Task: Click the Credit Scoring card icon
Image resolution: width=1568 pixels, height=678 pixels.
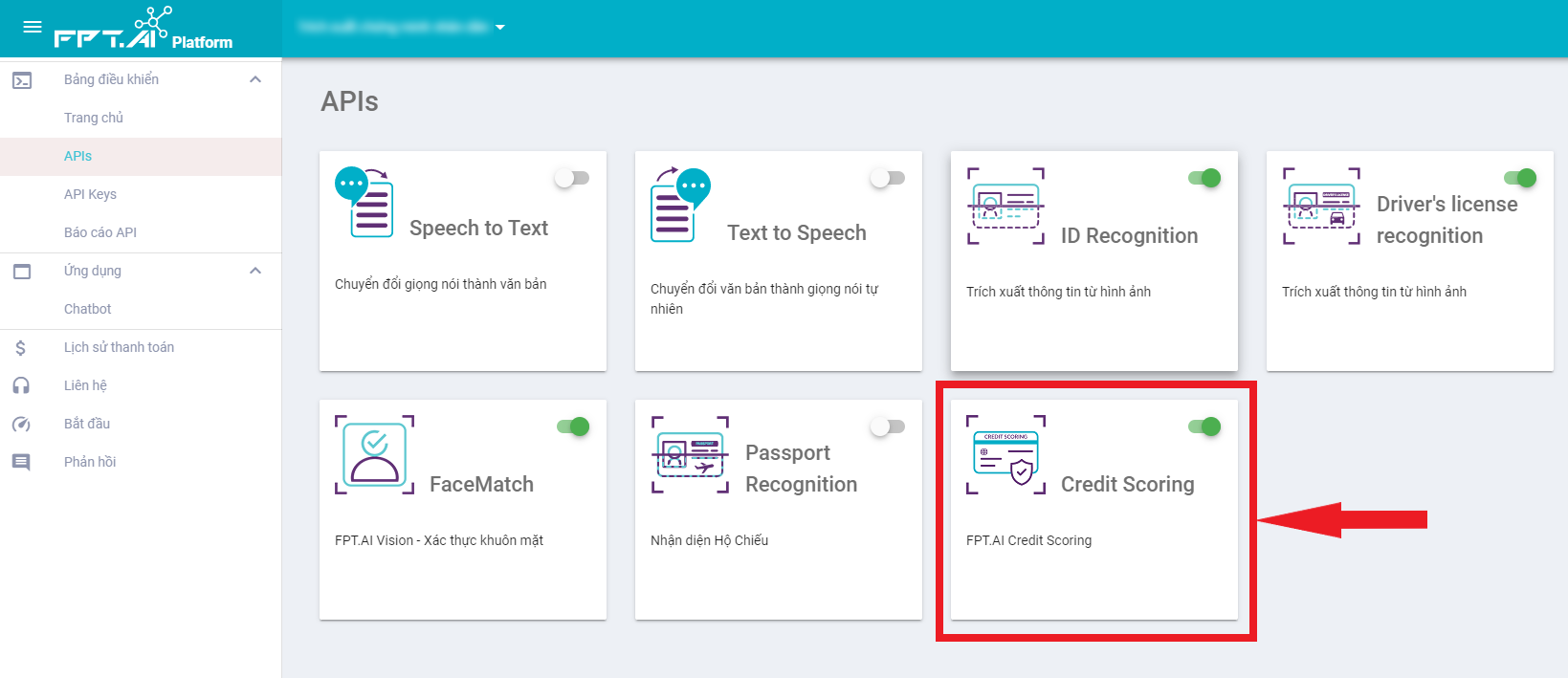Action: coord(1005,455)
